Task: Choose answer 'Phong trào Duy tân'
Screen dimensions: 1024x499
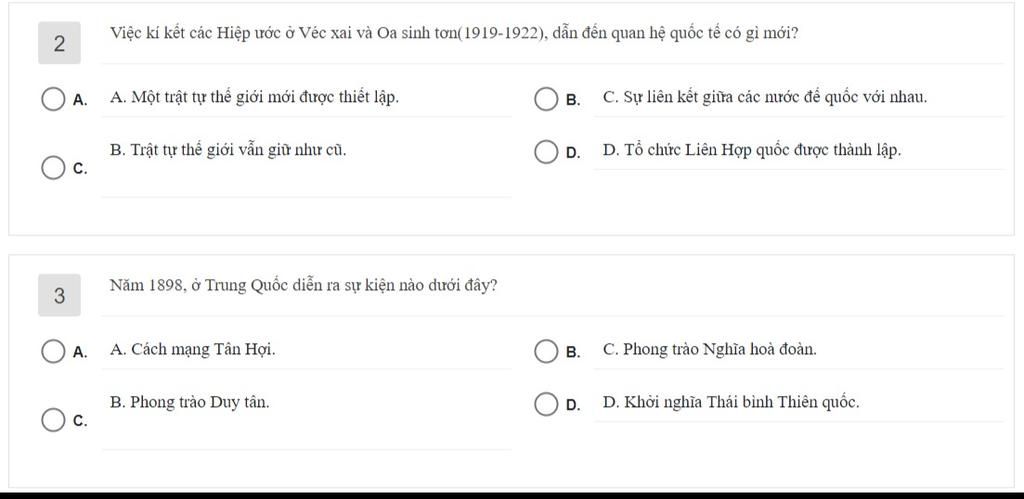Action: tap(189, 402)
